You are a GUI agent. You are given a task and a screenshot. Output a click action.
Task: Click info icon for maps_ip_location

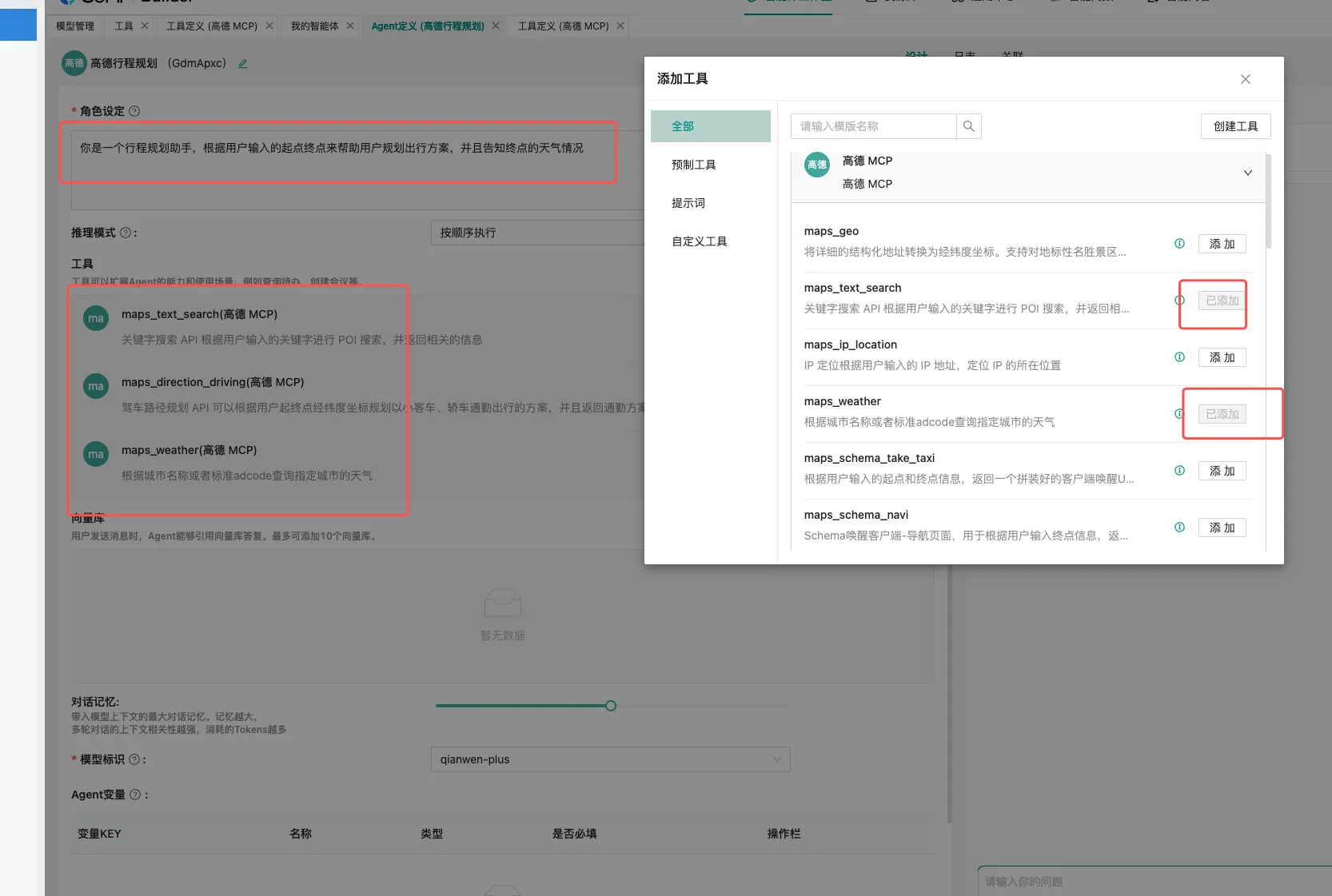[1179, 357]
